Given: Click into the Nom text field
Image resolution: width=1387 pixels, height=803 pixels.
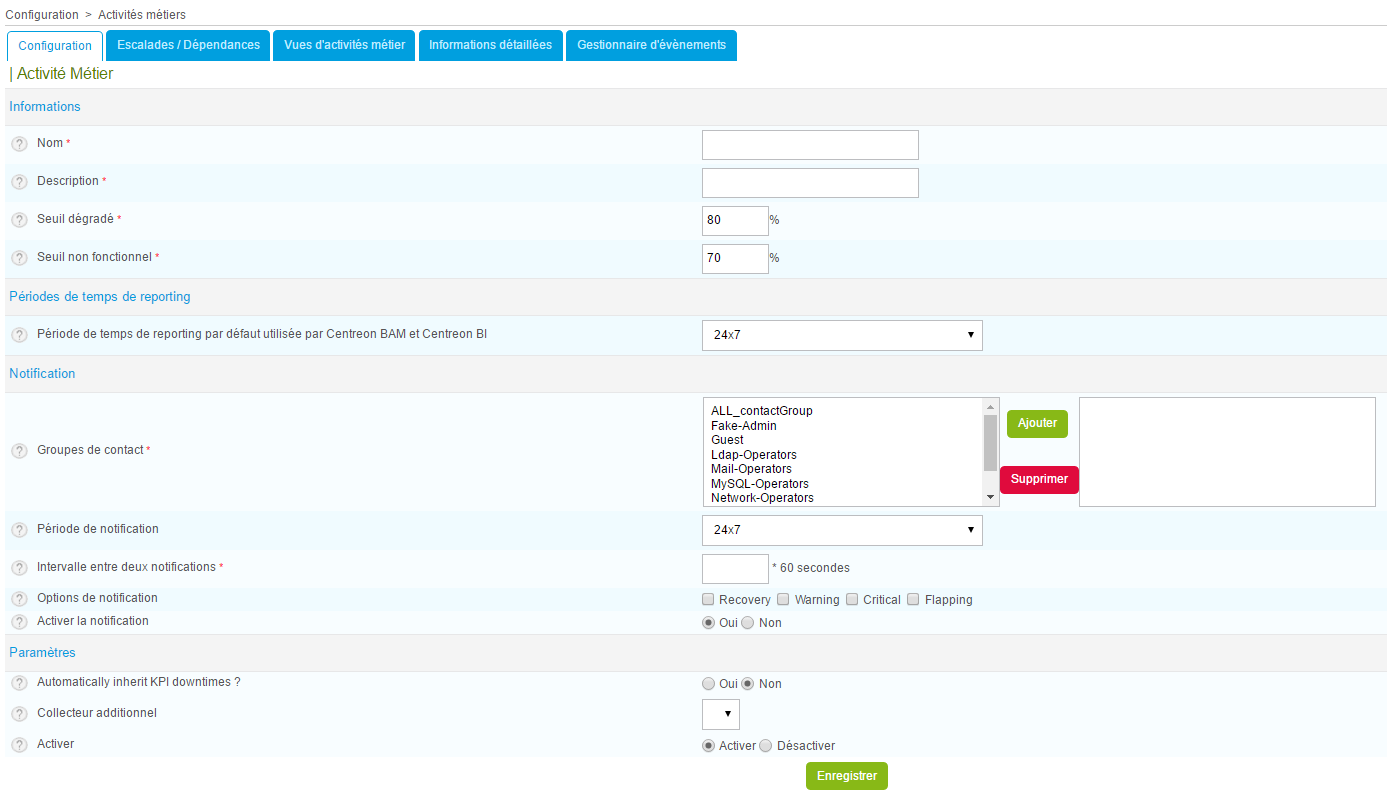Looking at the screenshot, I should pyautogui.click(x=810, y=145).
